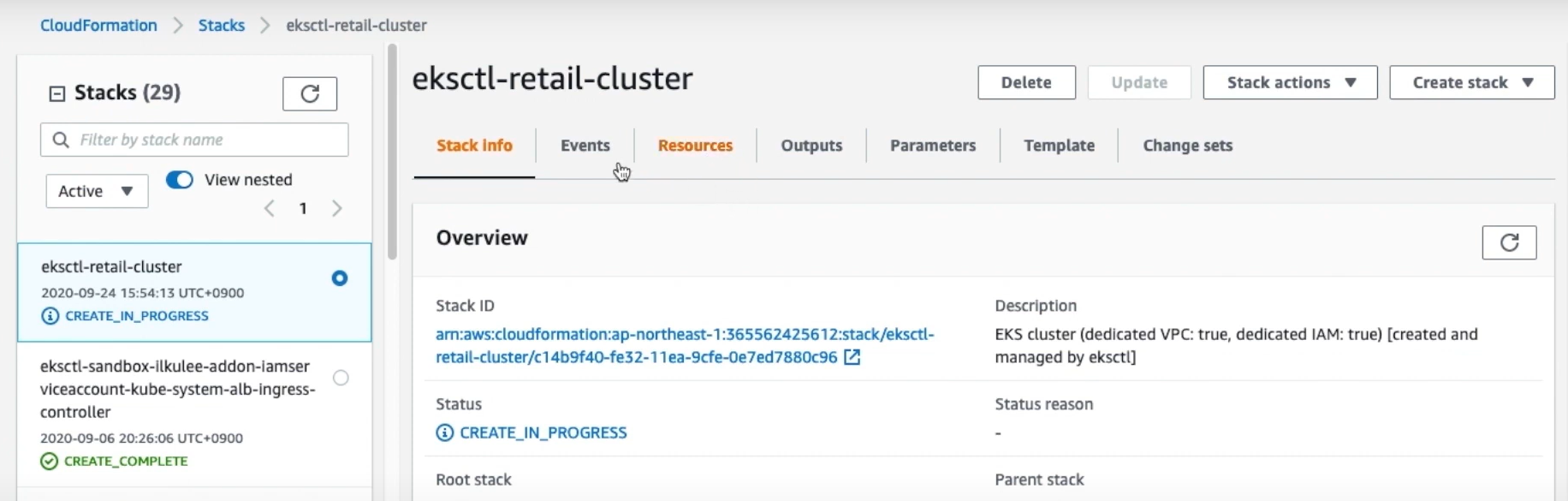Switch to the Events tab
Image resolution: width=1568 pixels, height=501 pixels.
tap(585, 146)
